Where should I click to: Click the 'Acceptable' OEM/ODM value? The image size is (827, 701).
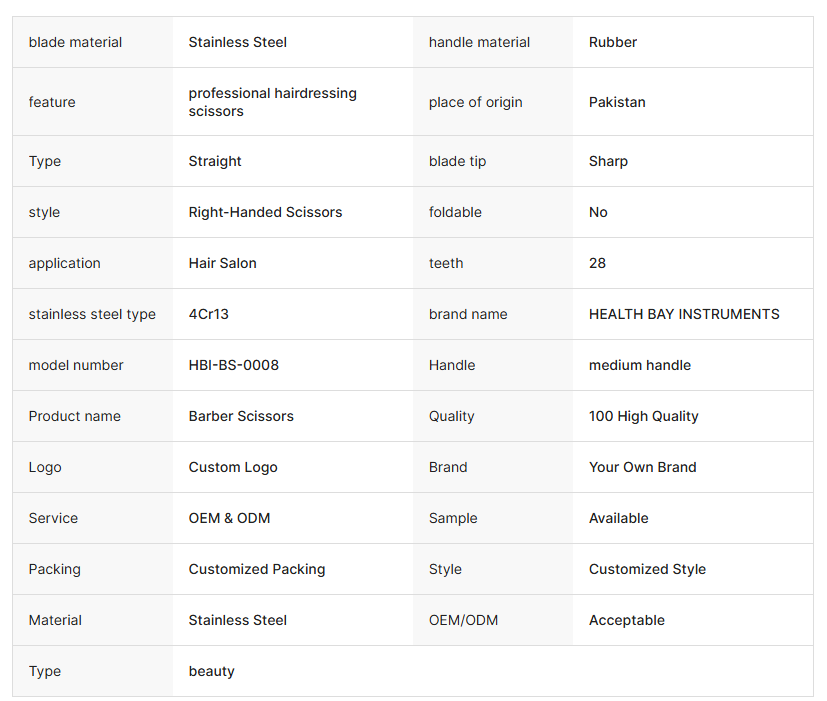point(627,620)
